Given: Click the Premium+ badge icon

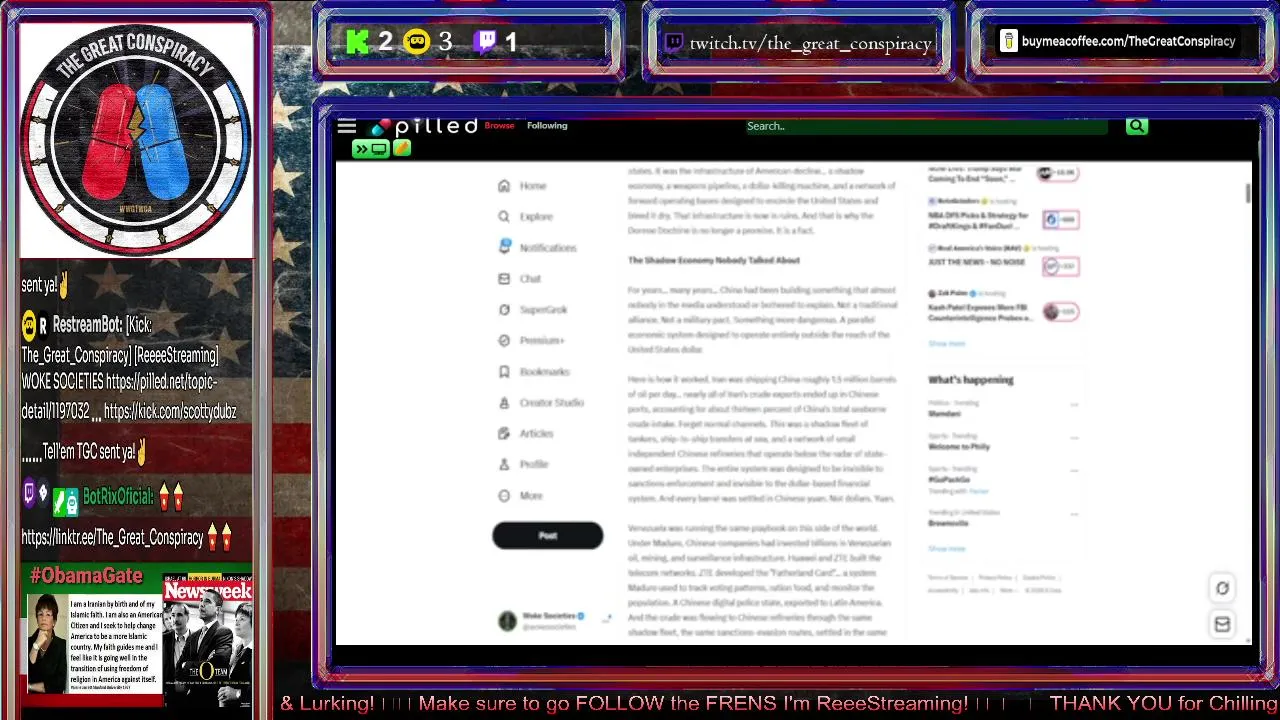Looking at the screenshot, I should [504, 341].
